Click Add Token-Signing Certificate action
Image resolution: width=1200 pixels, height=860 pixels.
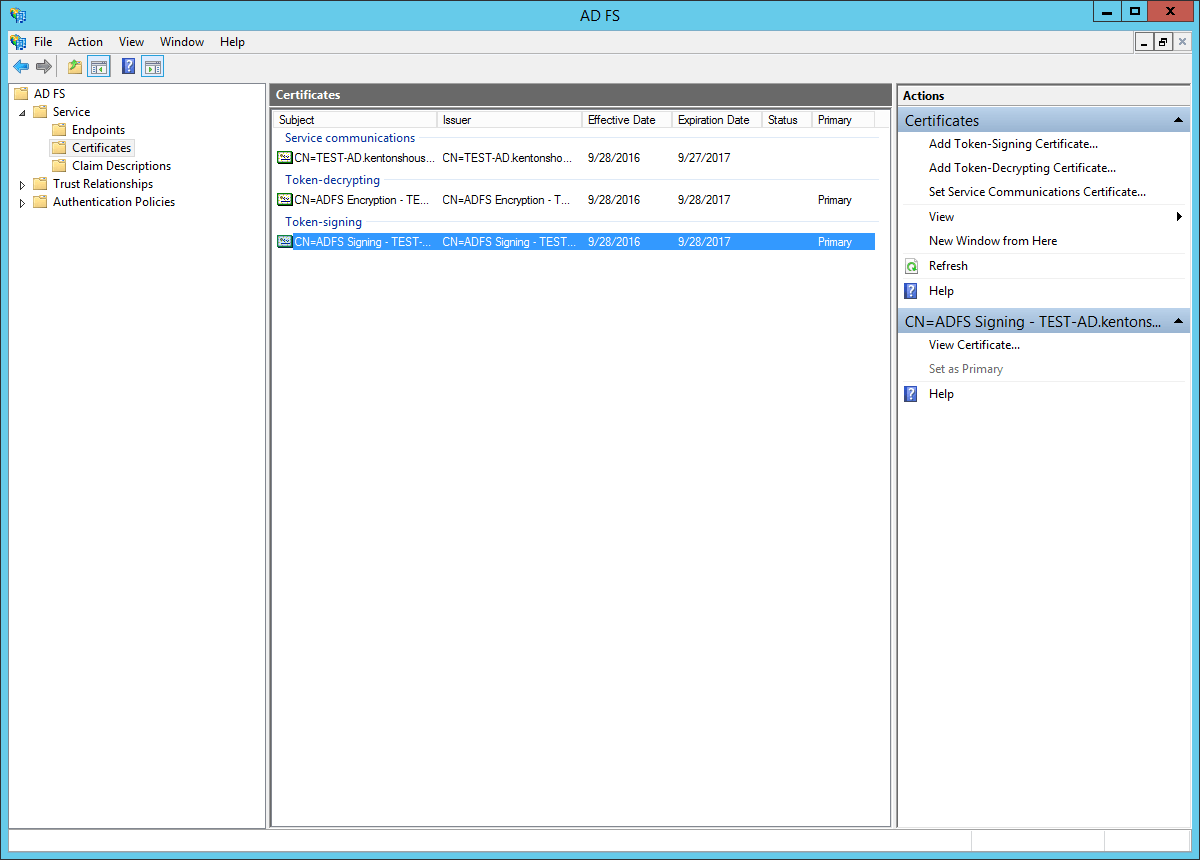click(1013, 144)
